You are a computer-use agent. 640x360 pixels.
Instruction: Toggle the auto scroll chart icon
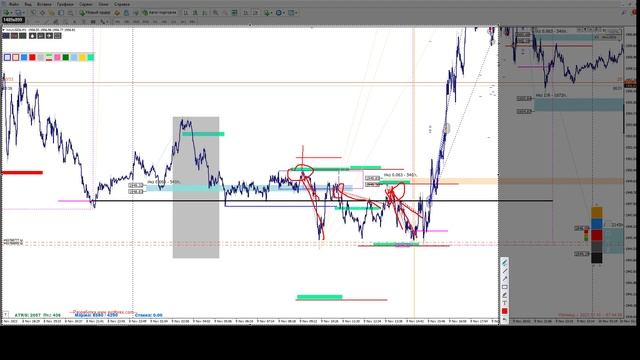click(x=246, y=13)
